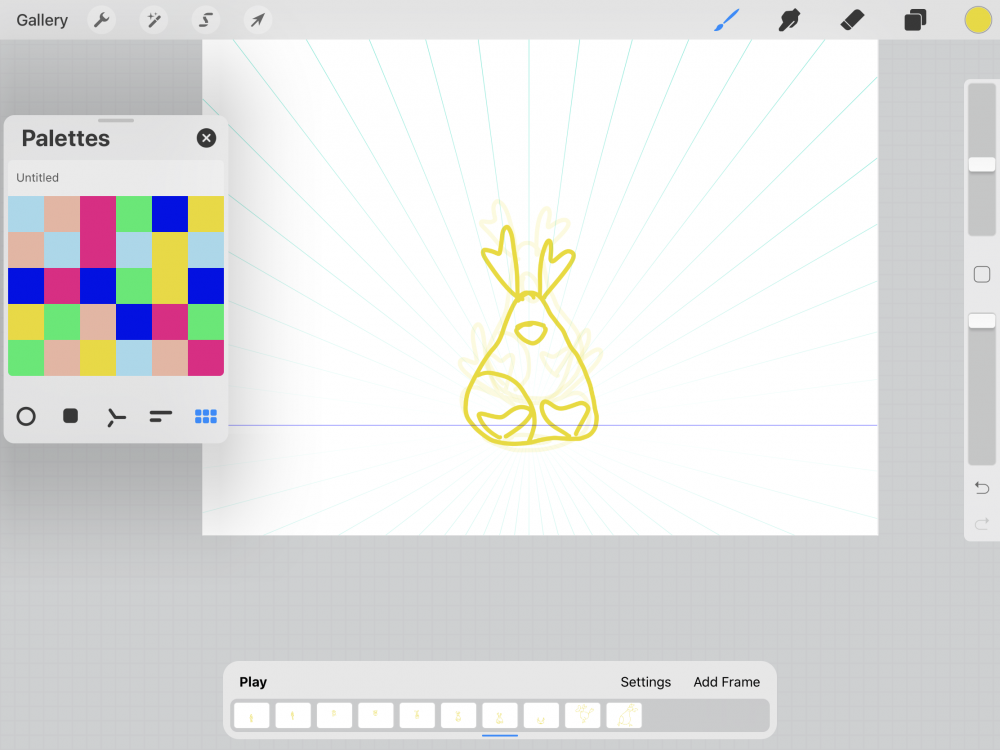This screenshot has height=750, width=1000.
Task: Select the fourth frame thumbnail in timeline
Action: click(376, 716)
